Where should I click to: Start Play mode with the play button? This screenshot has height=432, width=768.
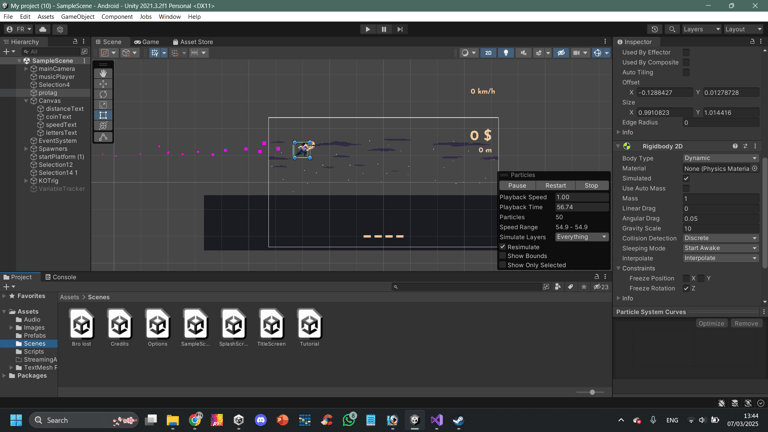[367, 29]
